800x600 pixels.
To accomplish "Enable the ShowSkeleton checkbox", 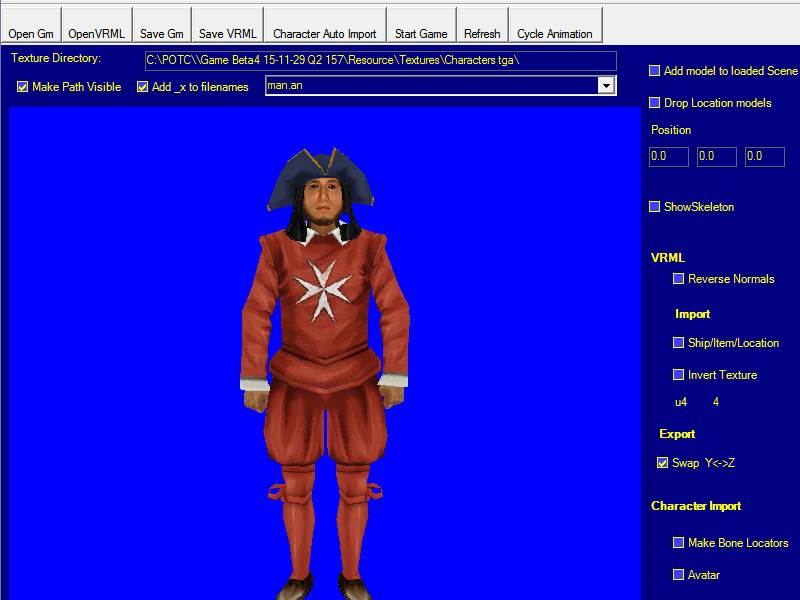I will click(x=654, y=207).
